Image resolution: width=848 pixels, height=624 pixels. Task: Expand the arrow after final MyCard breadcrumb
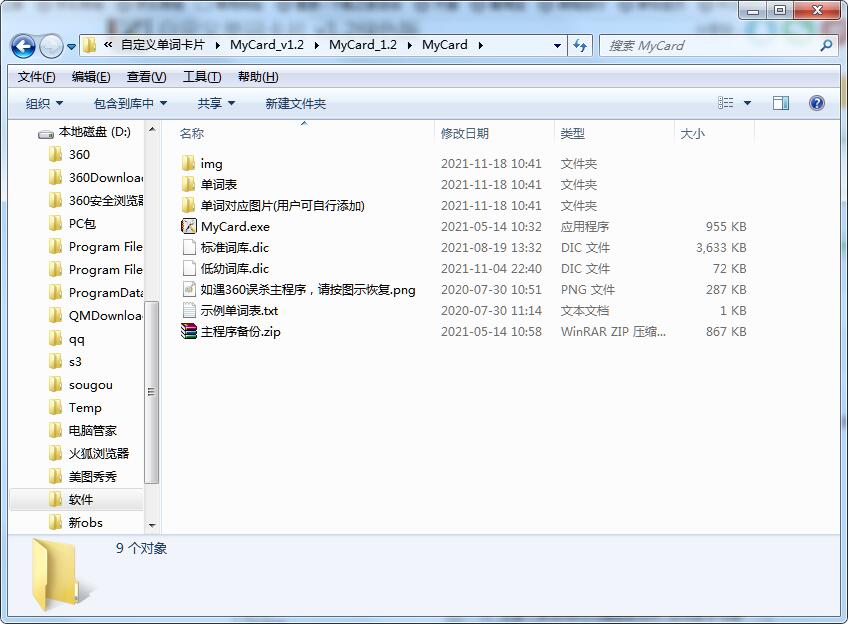tap(480, 45)
